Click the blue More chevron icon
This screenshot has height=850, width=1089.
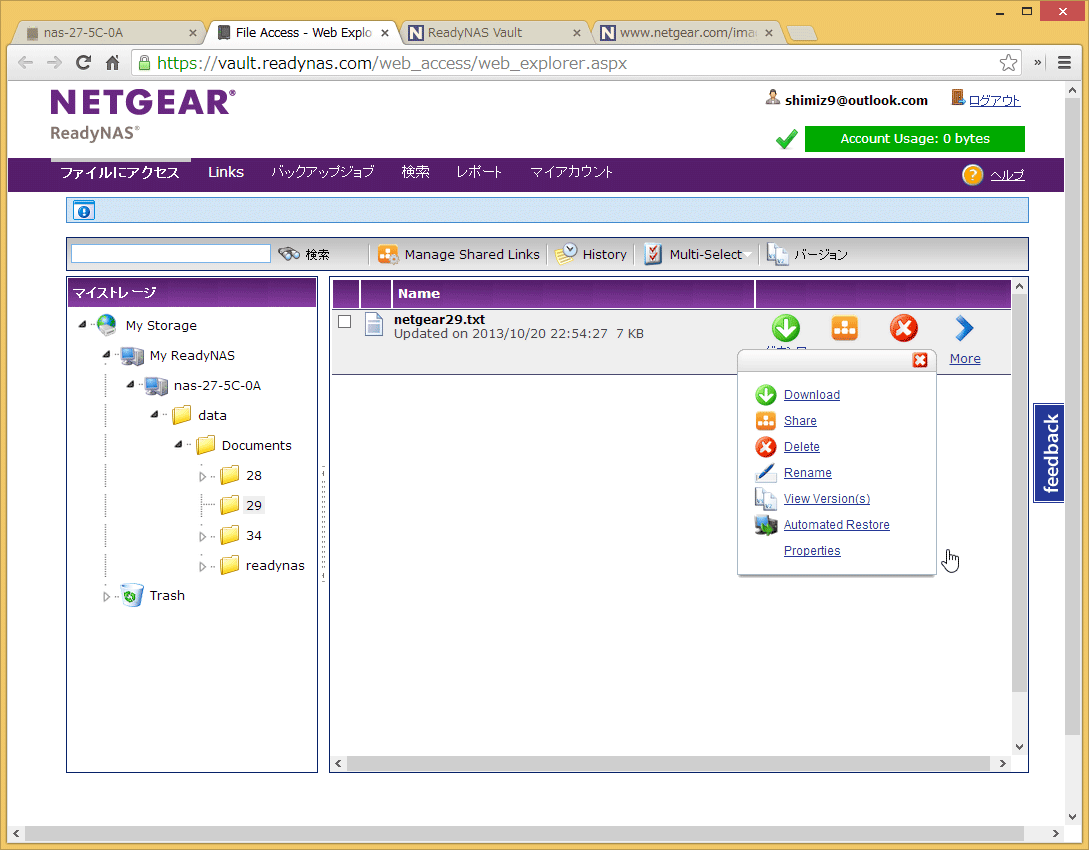(x=964, y=328)
